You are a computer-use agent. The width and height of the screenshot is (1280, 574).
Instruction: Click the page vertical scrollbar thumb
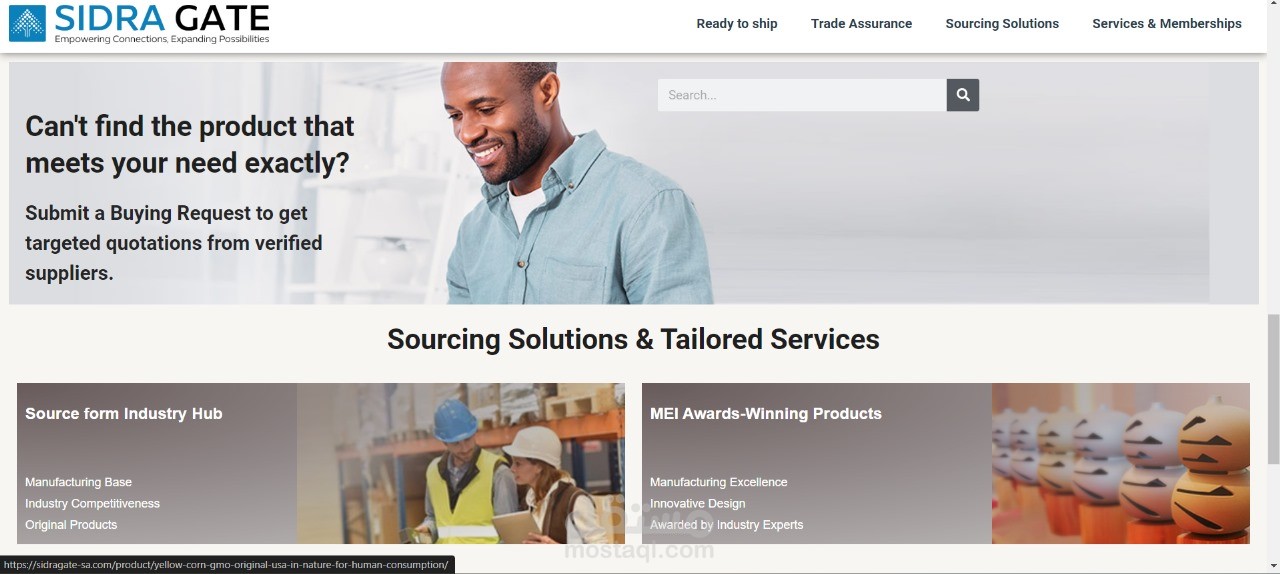(x=1273, y=389)
